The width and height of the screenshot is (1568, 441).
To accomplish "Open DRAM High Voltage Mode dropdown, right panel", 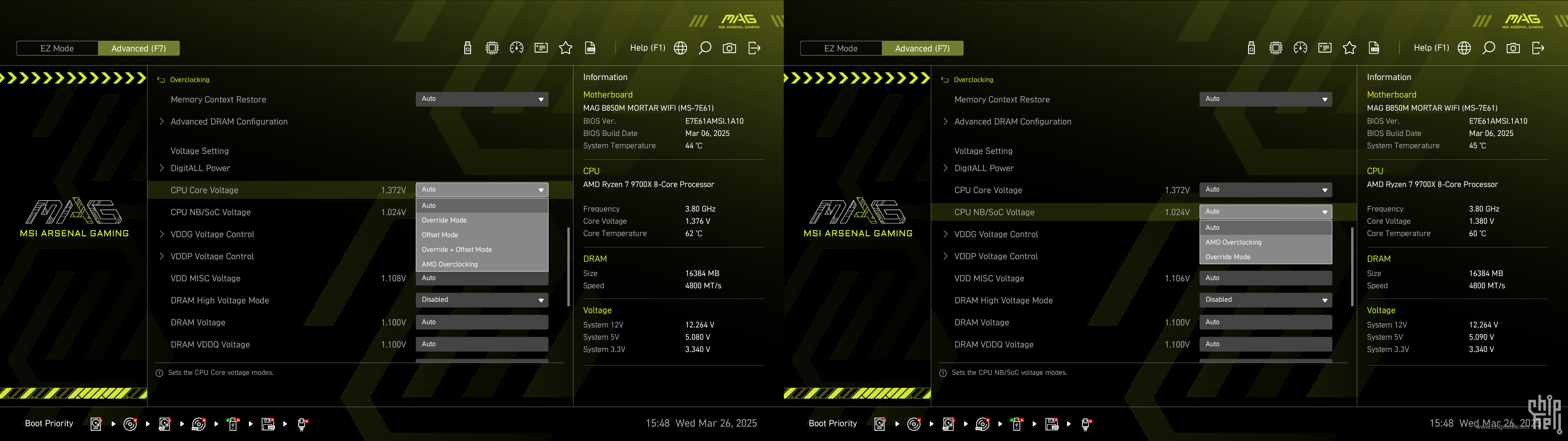I will [1266, 300].
